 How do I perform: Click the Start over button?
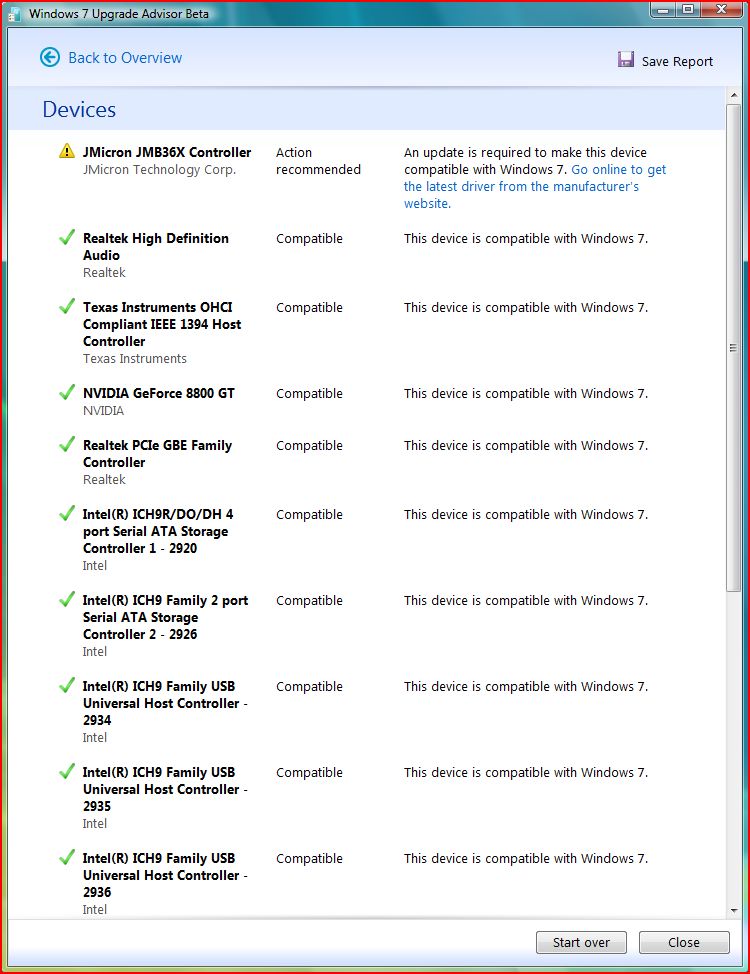[x=581, y=942]
